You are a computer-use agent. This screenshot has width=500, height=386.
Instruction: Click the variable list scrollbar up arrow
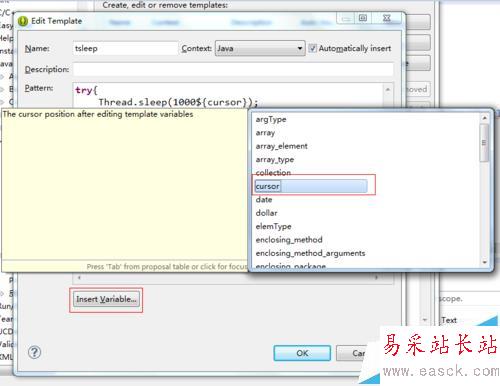click(485, 118)
